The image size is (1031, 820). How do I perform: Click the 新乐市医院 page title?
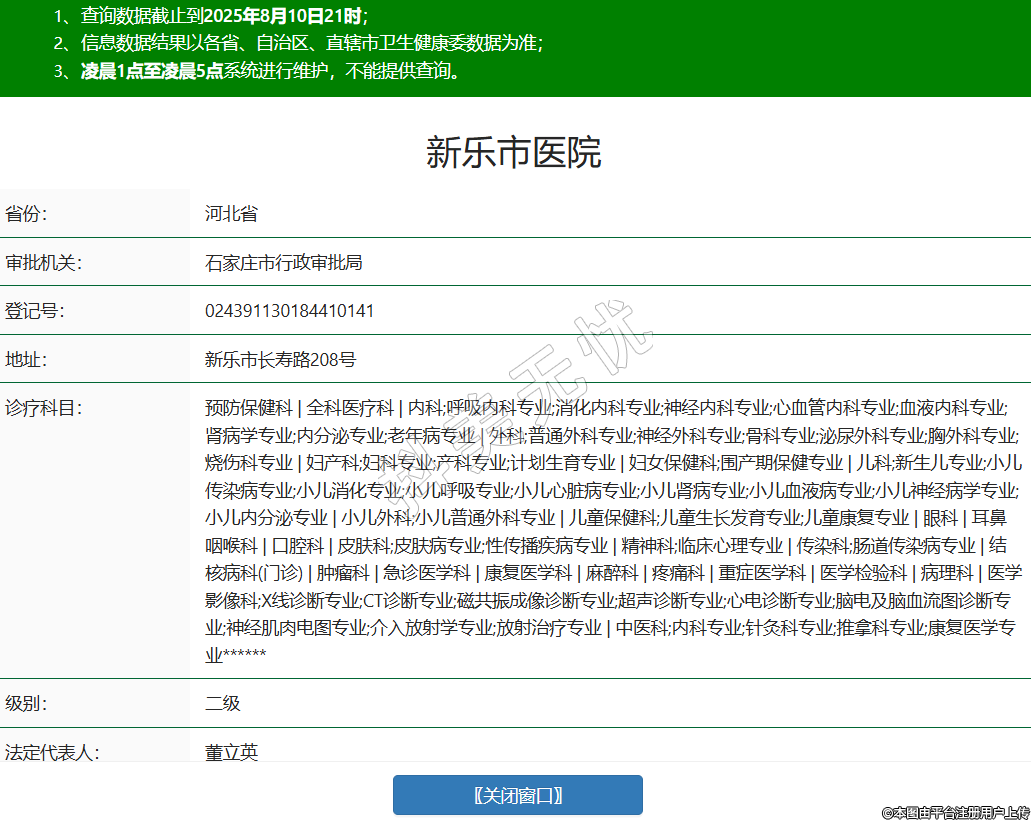[514, 153]
